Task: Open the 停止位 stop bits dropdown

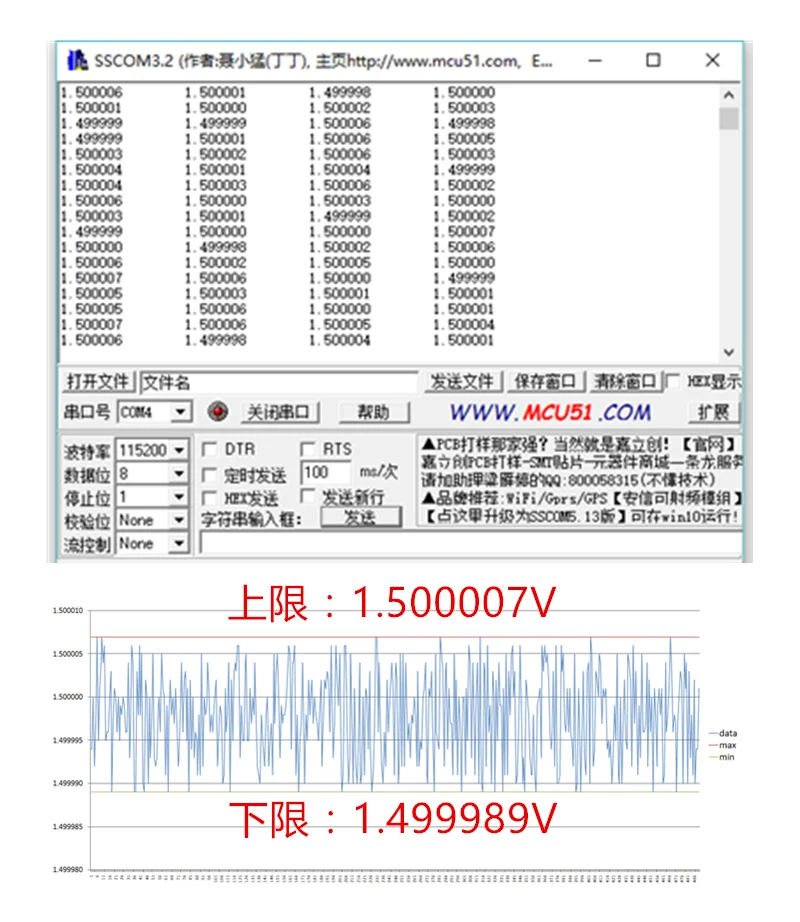Action: coord(179,497)
